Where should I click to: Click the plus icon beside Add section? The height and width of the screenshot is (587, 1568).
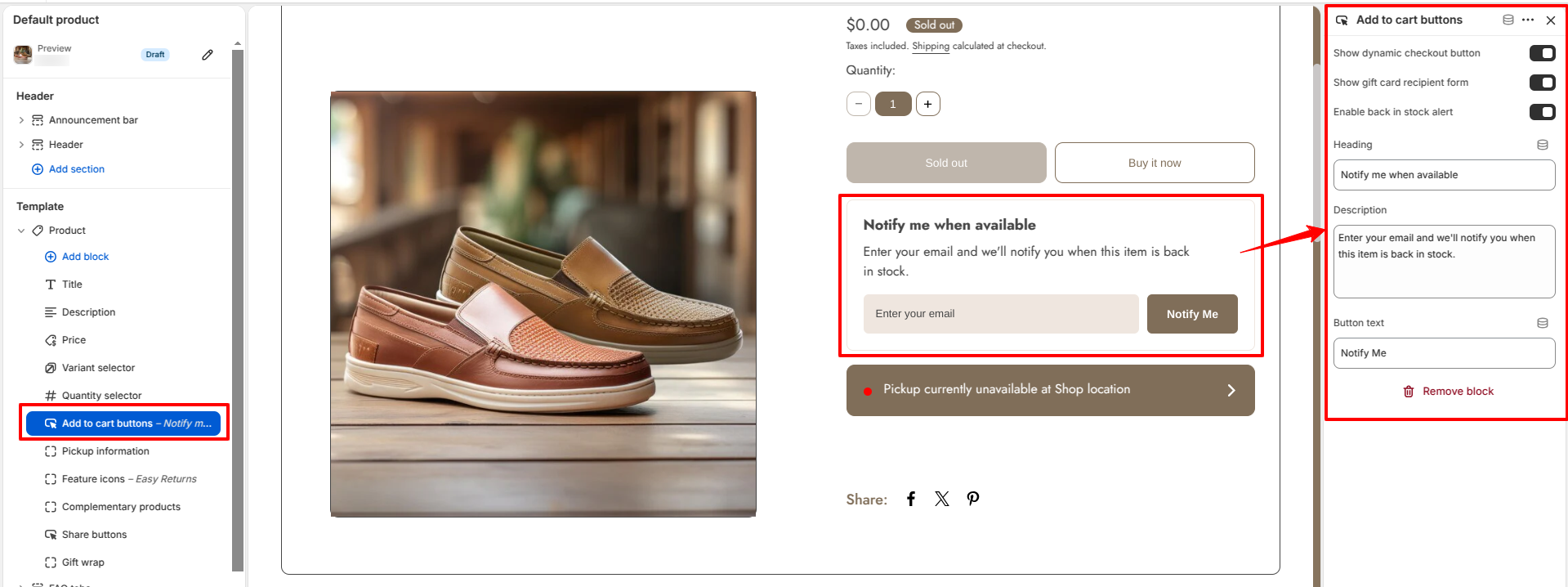38,169
